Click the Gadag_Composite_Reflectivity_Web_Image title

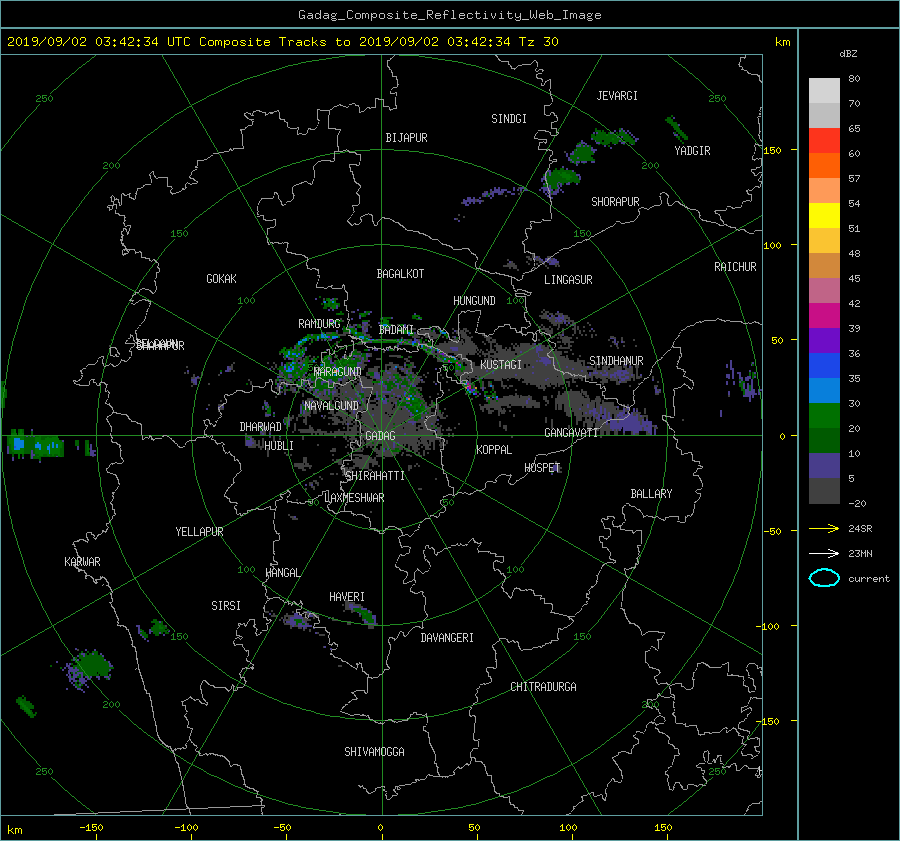point(449,15)
